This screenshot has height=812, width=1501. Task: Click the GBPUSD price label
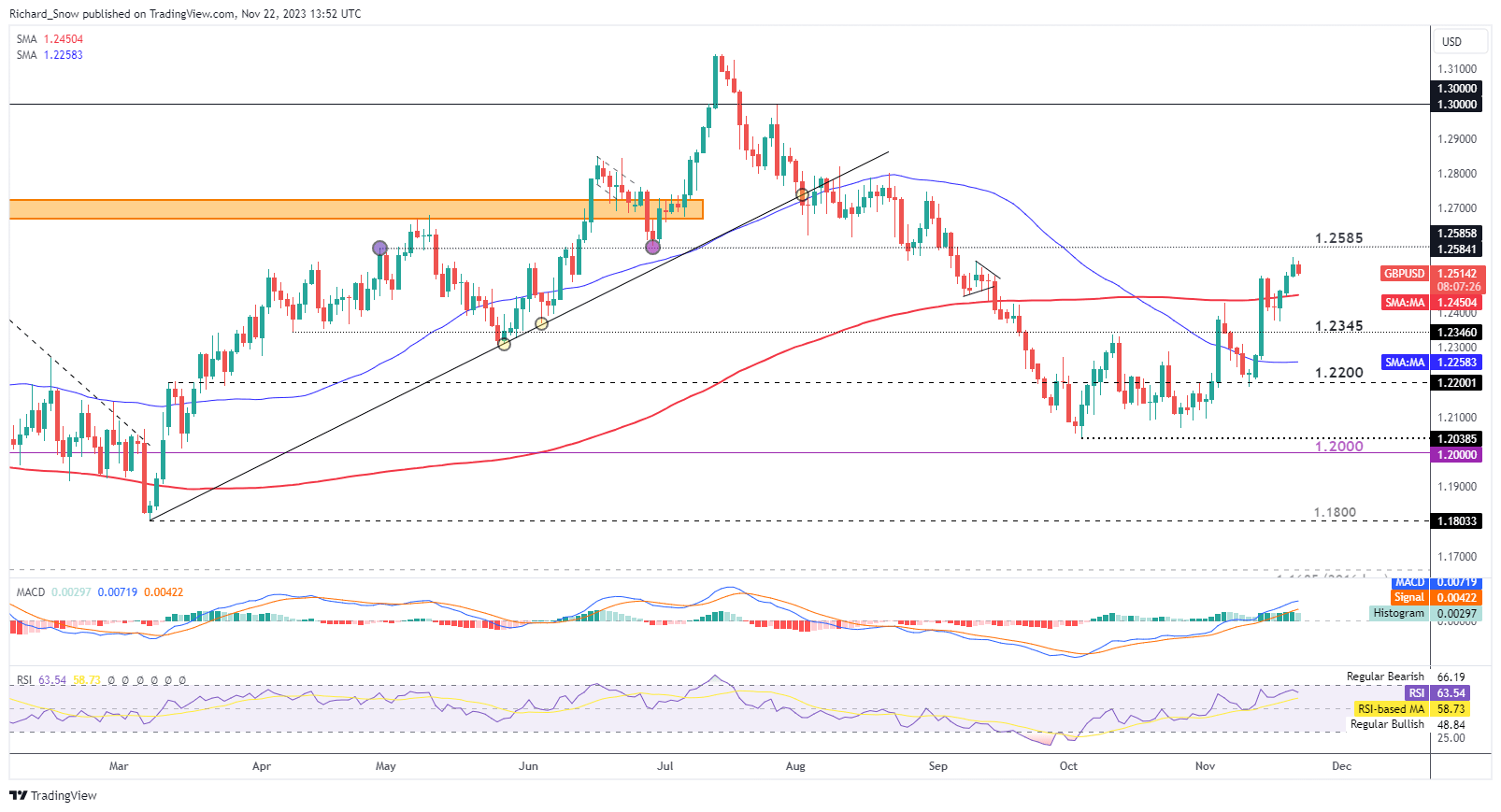pos(1405,274)
